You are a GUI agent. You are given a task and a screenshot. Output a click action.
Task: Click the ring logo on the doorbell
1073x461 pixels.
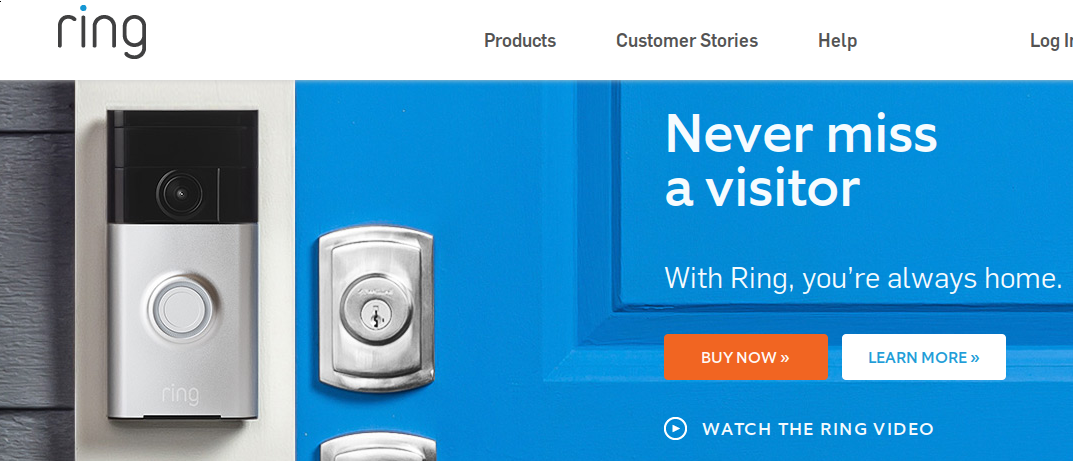pos(181,396)
